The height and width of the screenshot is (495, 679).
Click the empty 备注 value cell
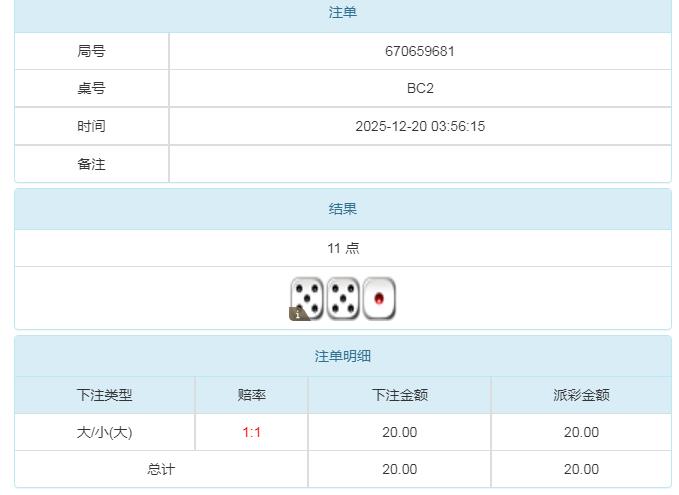420,164
